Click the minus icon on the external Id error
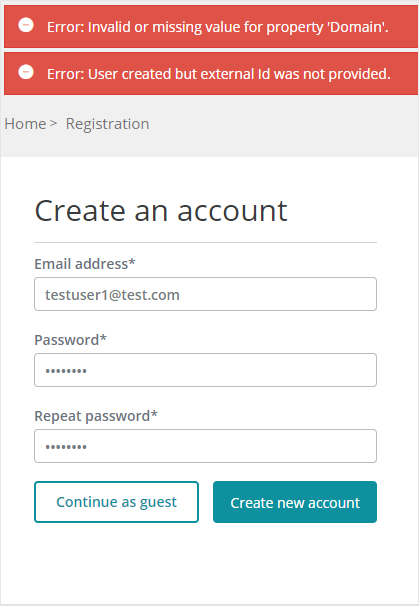The height and width of the screenshot is (606, 419). [26, 72]
